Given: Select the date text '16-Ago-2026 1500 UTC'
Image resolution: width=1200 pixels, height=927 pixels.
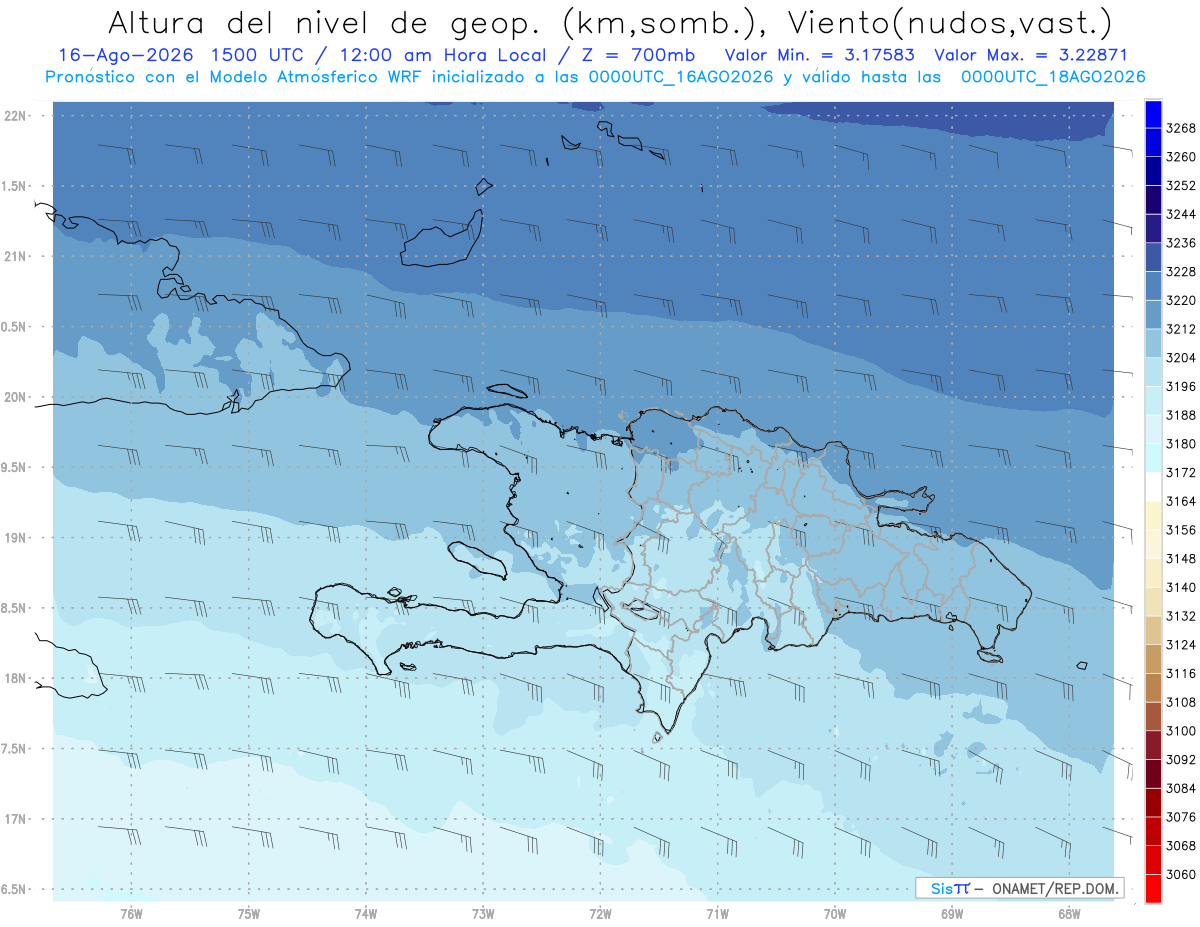Looking at the screenshot, I should [176, 56].
